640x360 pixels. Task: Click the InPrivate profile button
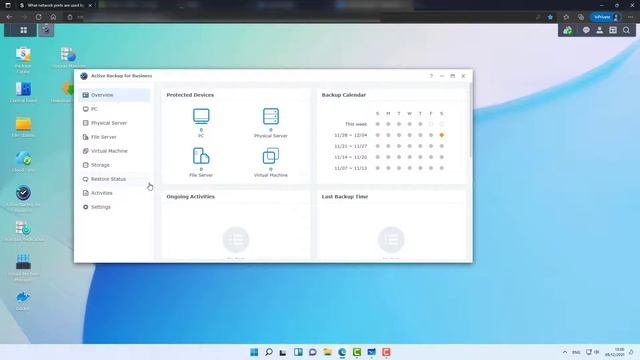(x=606, y=17)
